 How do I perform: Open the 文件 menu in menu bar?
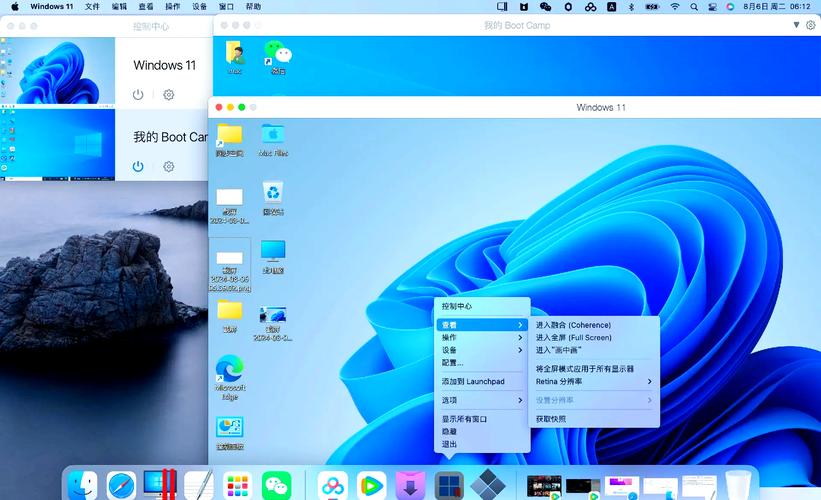[92, 7]
